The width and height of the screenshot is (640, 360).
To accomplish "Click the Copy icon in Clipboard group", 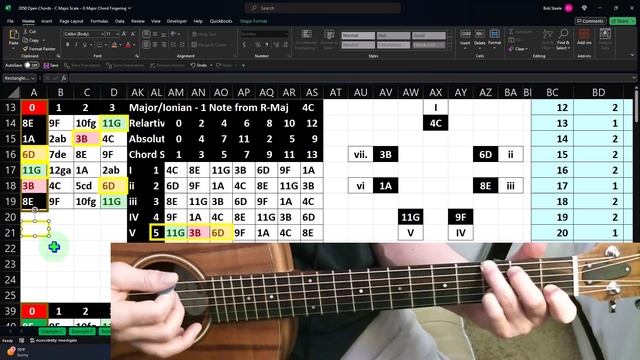I will coord(26,40).
